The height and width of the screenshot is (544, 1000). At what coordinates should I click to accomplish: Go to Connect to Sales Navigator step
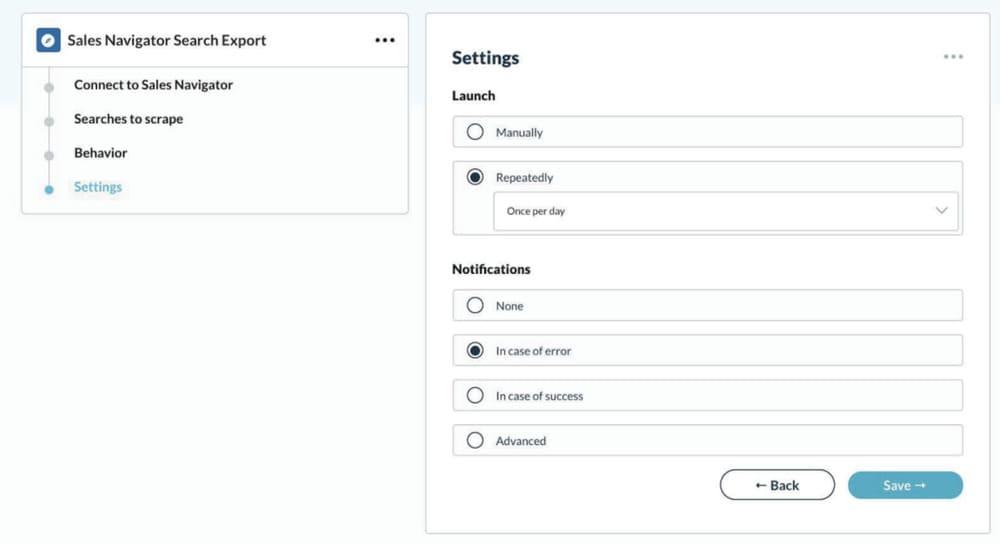[153, 85]
